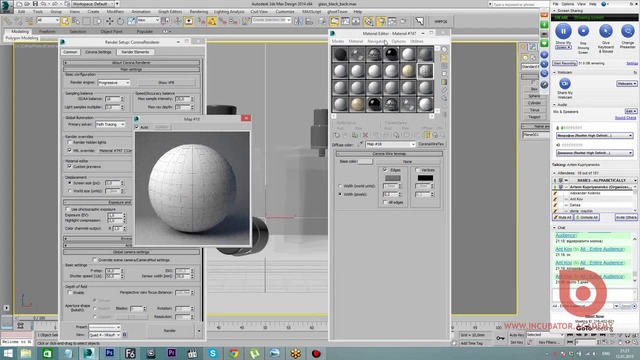Open Workspace Default dropdown
Image resolution: width=640 pixels, height=360 pixels.
(x=93, y=4)
